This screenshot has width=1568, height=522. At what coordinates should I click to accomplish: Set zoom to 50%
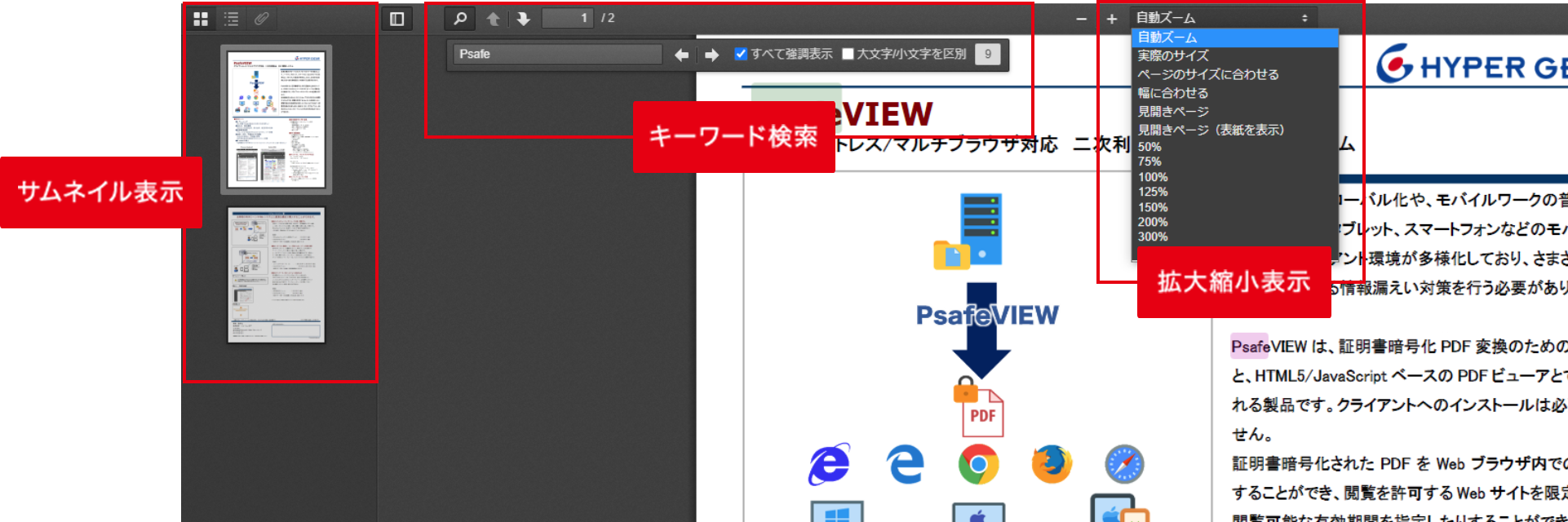1235,147
